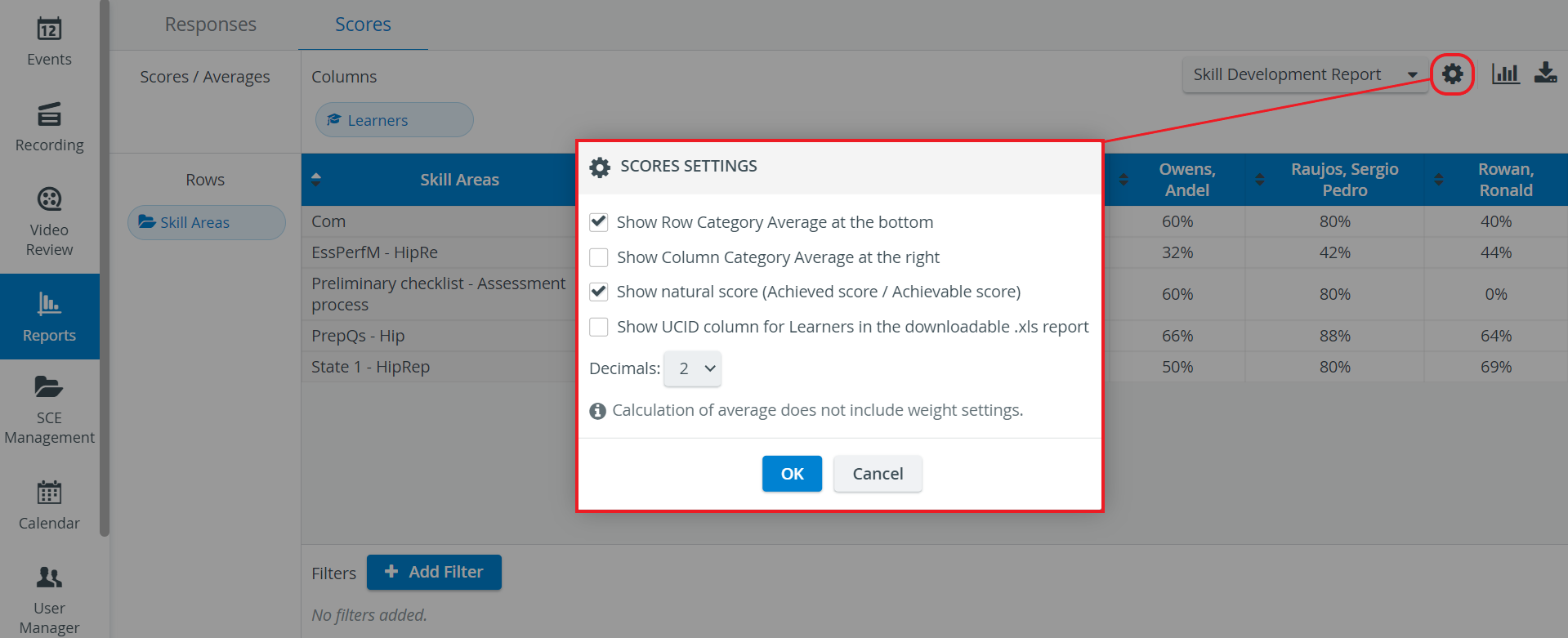Enable Show Column Category Average checkbox
The image size is (1568, 638).
tap(599, 257)
